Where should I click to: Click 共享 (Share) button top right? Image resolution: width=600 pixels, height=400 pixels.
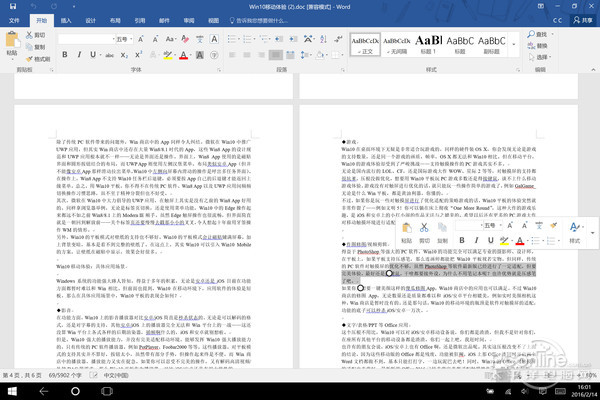(582, 20)
